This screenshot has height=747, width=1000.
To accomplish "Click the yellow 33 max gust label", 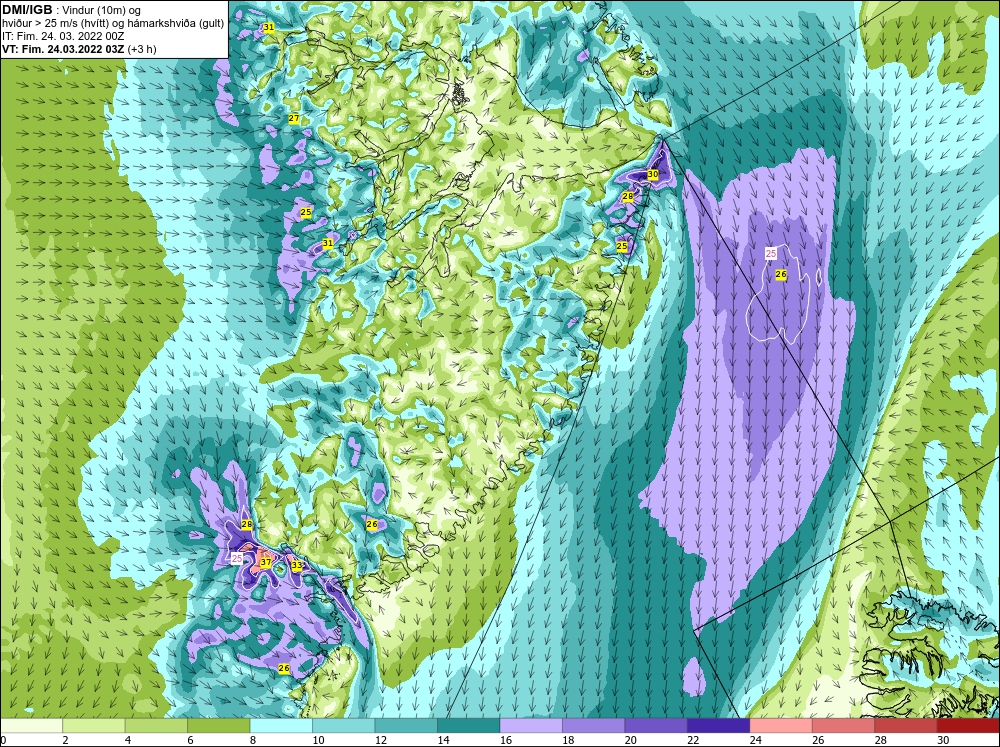I will pyautogui.click(x=297, y=565).
